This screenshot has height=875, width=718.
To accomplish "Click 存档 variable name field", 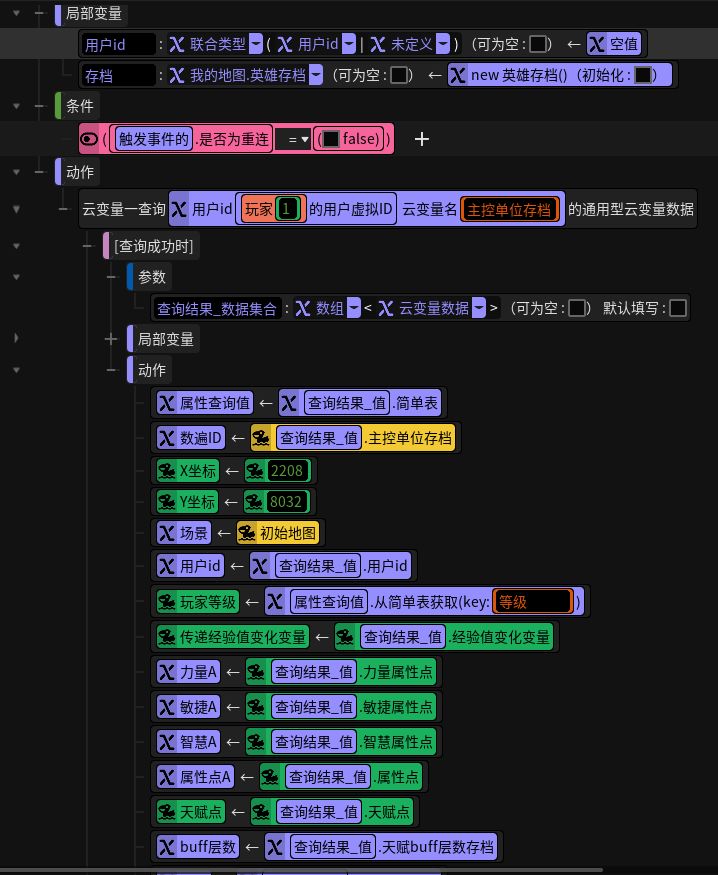I will pos(118,75).
